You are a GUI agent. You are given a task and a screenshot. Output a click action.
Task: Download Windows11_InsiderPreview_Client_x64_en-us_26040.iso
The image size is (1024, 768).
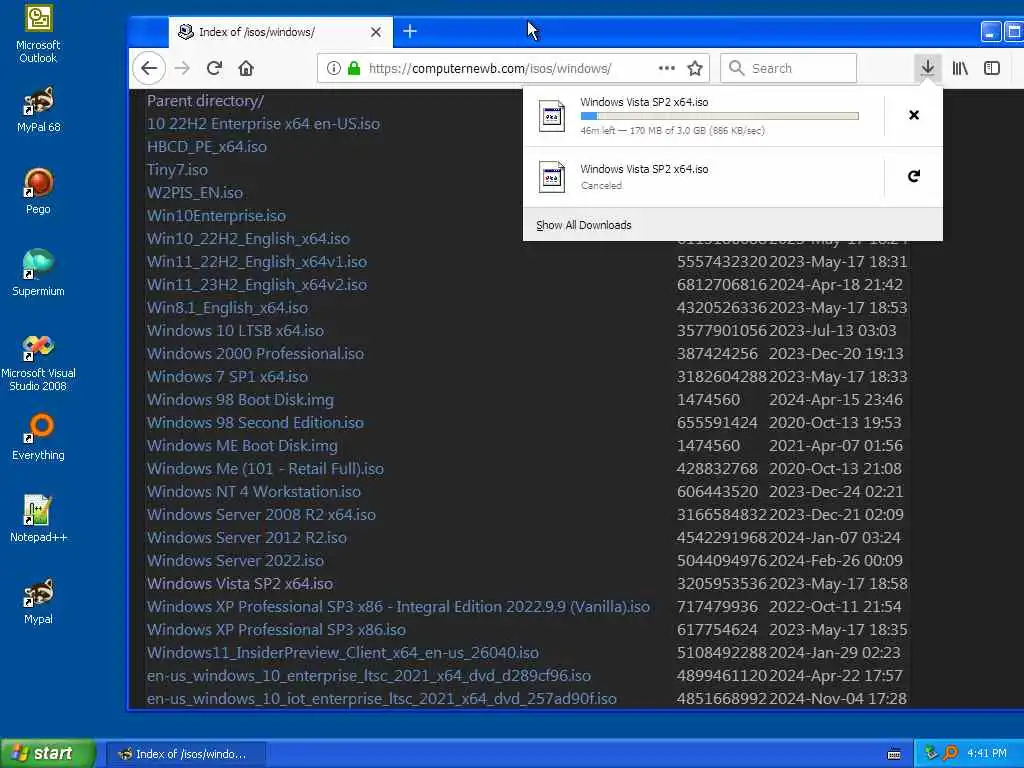[343, 652]
